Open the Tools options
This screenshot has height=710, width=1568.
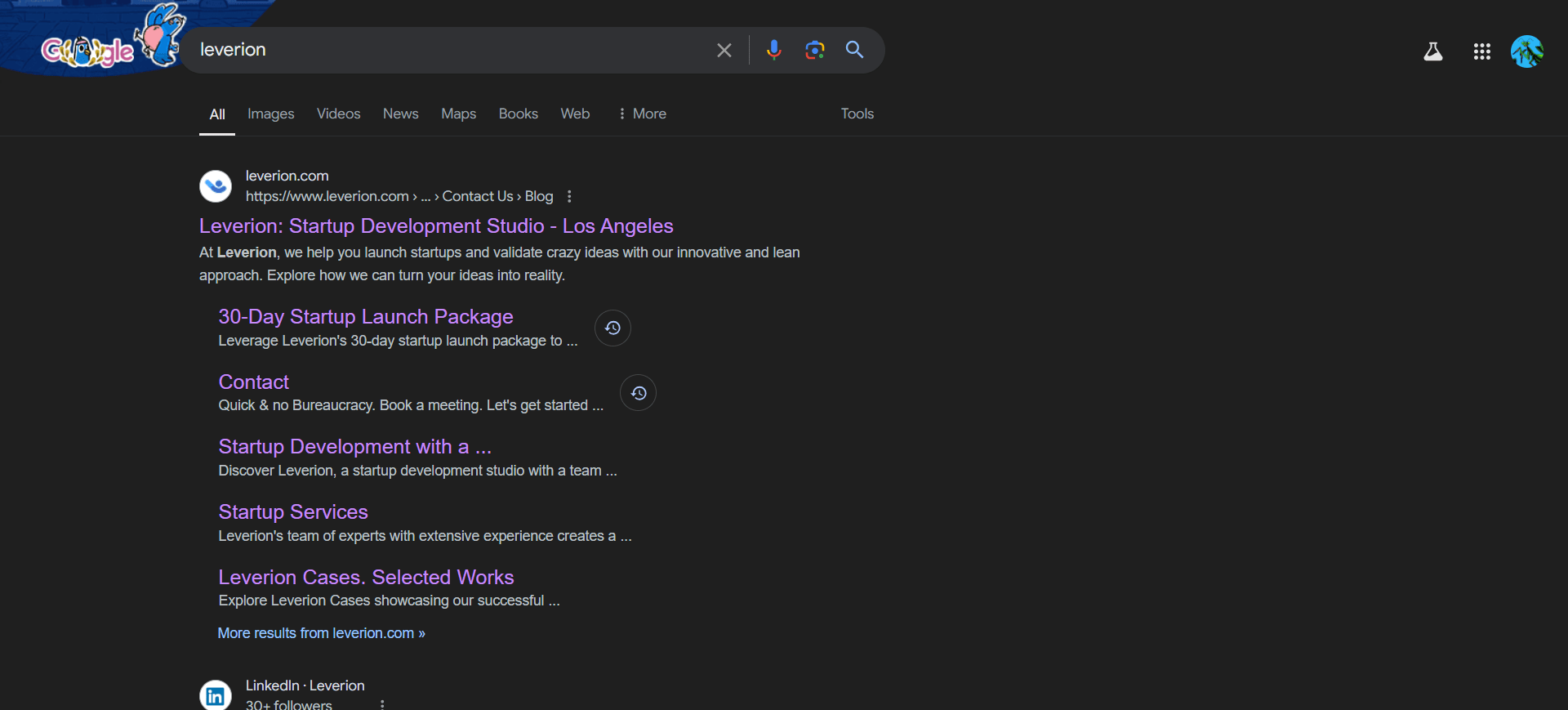[x=857, y=114]
